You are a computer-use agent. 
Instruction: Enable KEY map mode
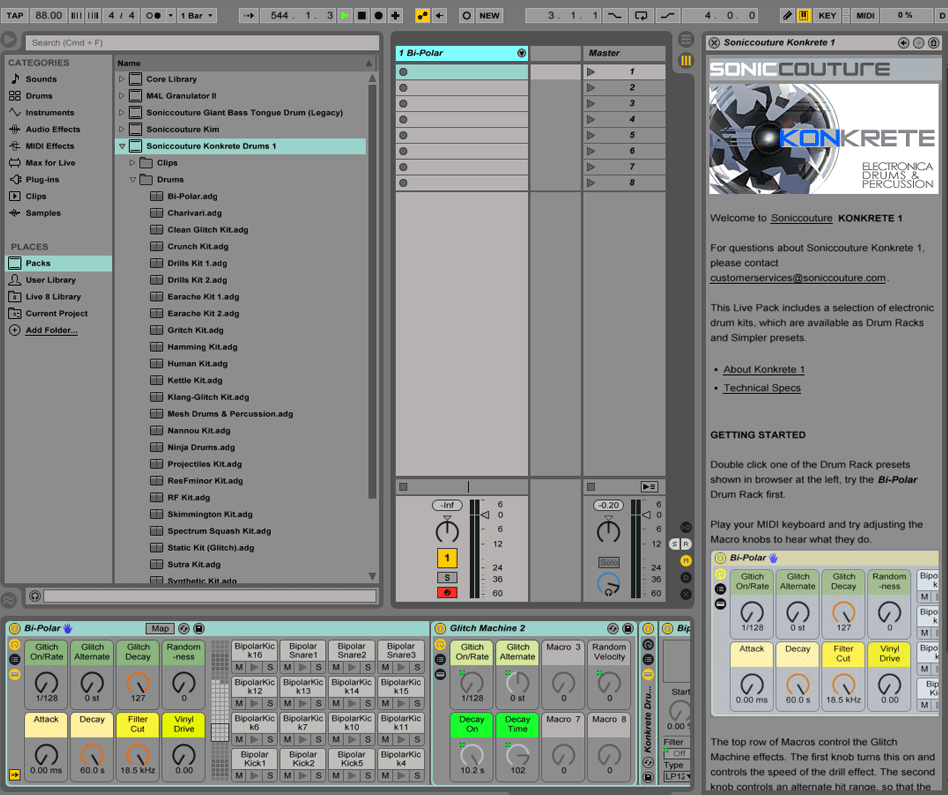(827, 16)
